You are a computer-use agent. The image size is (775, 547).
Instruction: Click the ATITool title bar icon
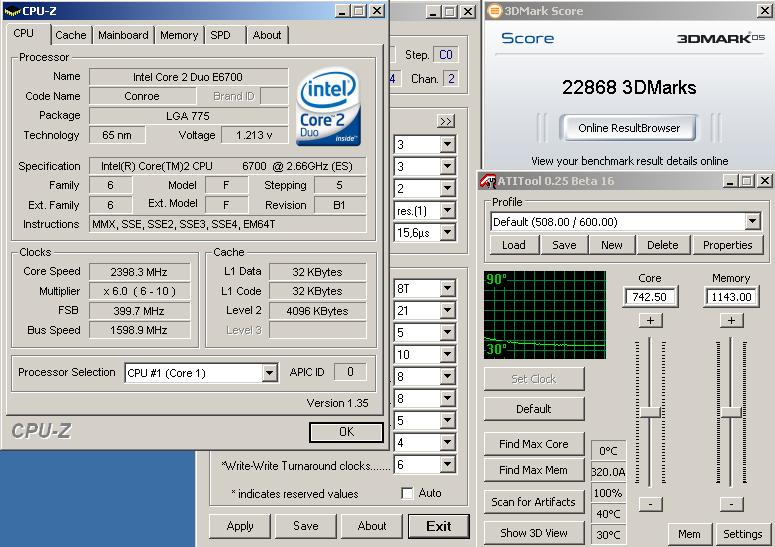pos(487,181)
